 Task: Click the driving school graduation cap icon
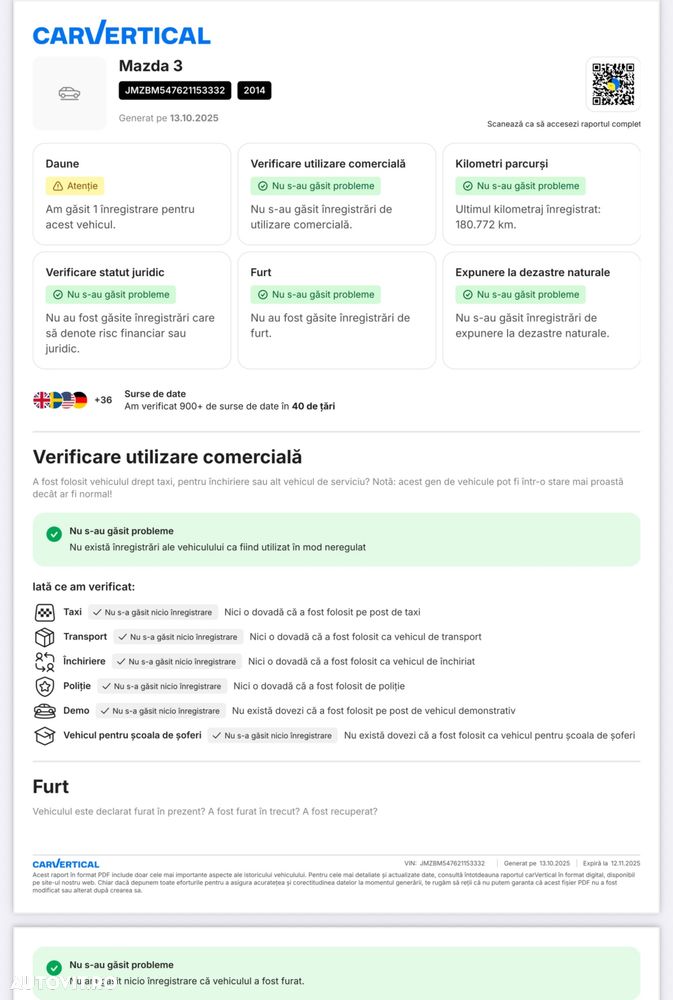45,735
